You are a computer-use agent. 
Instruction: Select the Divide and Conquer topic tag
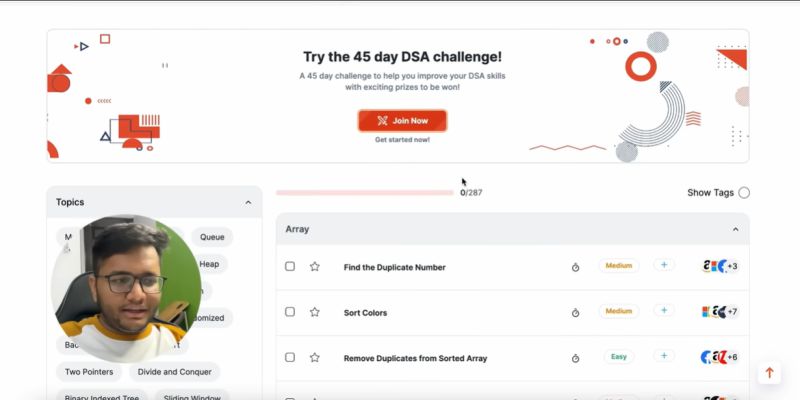174,372
